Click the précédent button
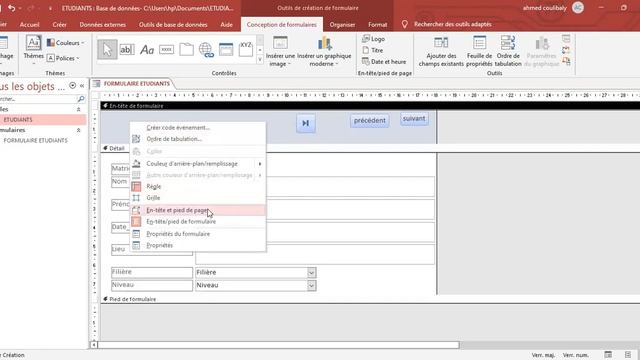The width and height of the screenshot is (640, 360). (369, 120)
